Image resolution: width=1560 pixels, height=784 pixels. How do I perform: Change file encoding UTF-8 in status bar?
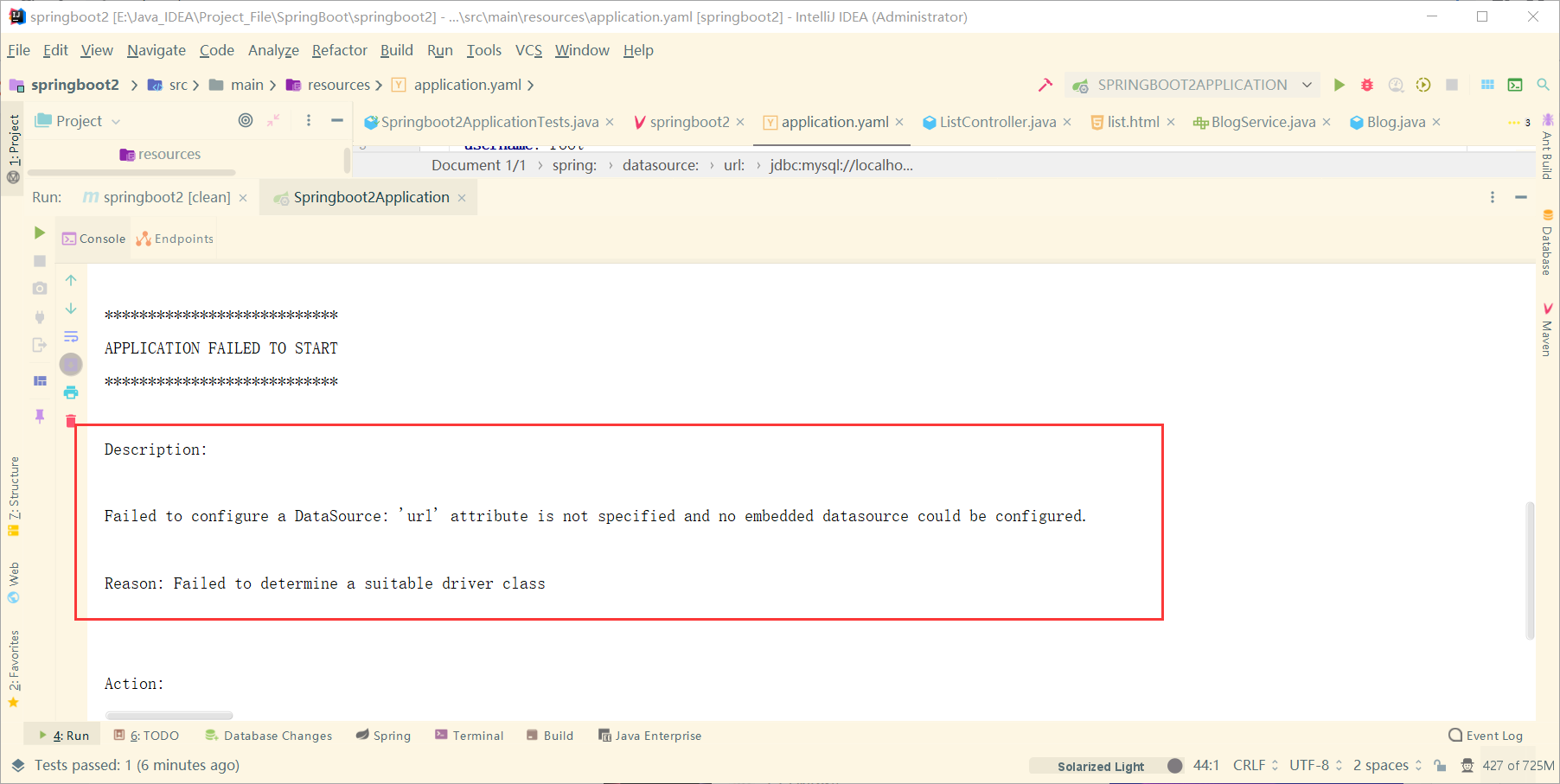(1315, 765)
